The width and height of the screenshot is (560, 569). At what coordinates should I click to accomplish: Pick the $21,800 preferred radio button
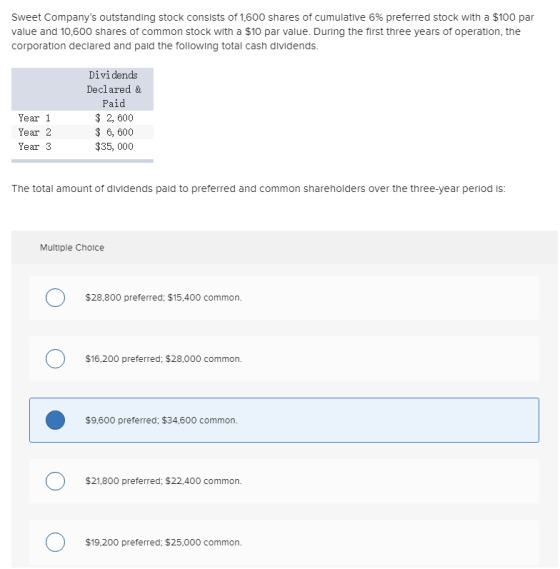point(55,481)
